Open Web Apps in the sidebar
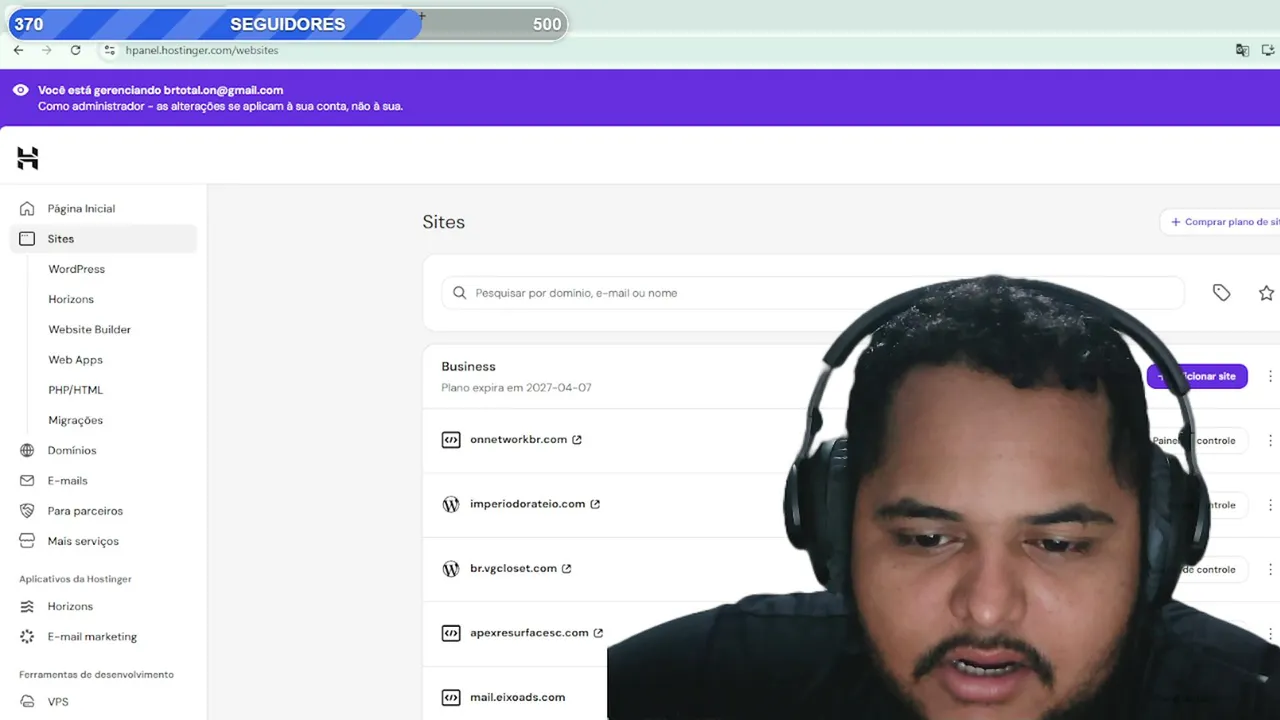 [76, 360]
